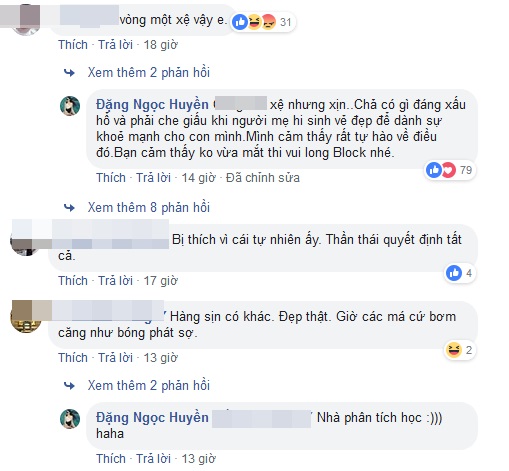Click Trả lời under the 14 giờ comment
The image size is (509, 471).
coord(153,178)
